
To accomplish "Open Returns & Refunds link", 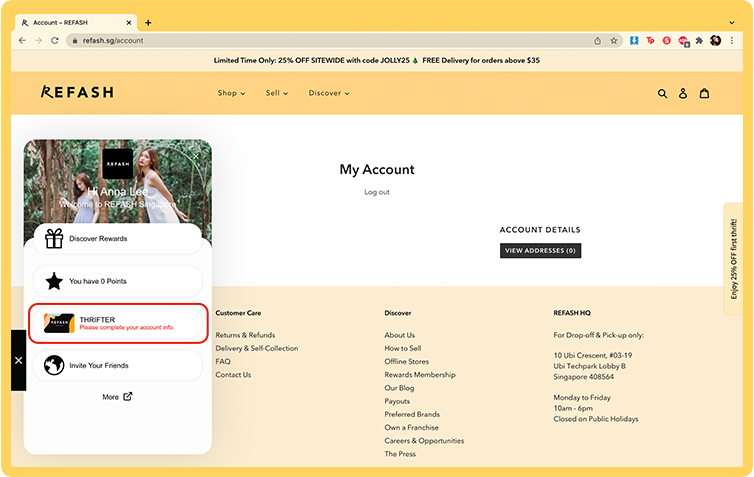I will point(245,335).
